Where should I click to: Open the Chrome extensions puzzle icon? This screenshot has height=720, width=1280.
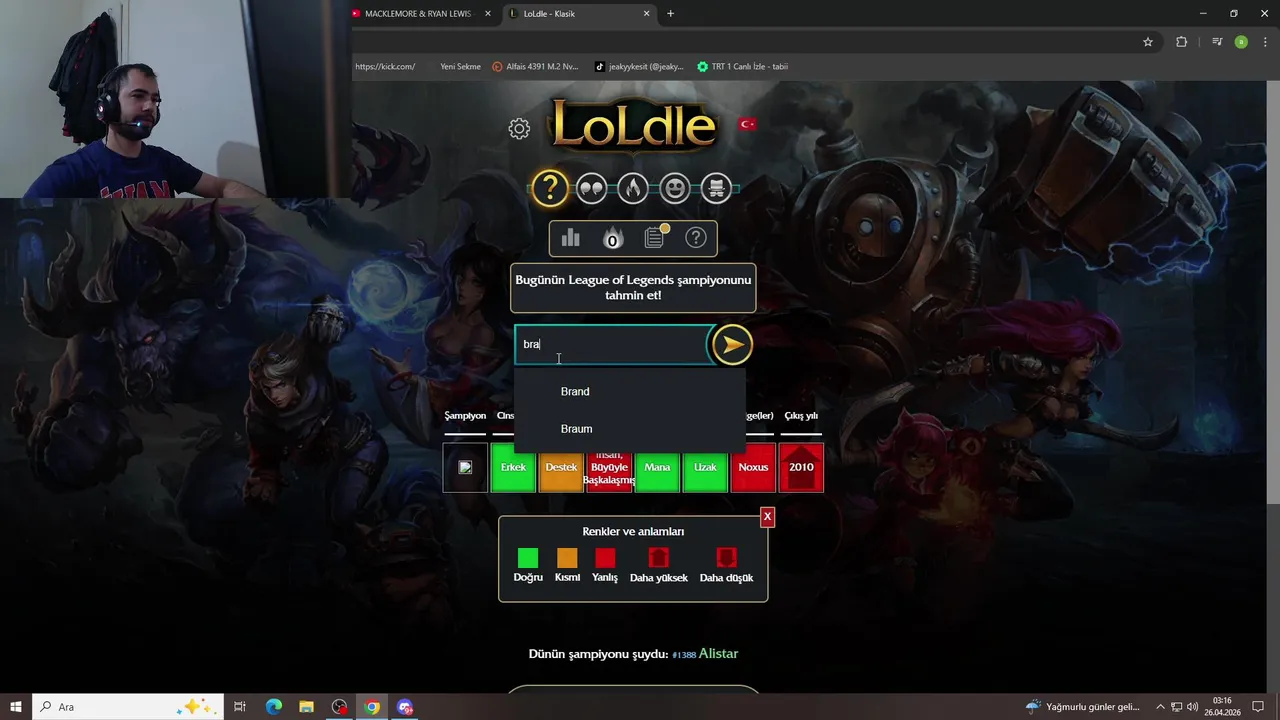click(1181, 42)
